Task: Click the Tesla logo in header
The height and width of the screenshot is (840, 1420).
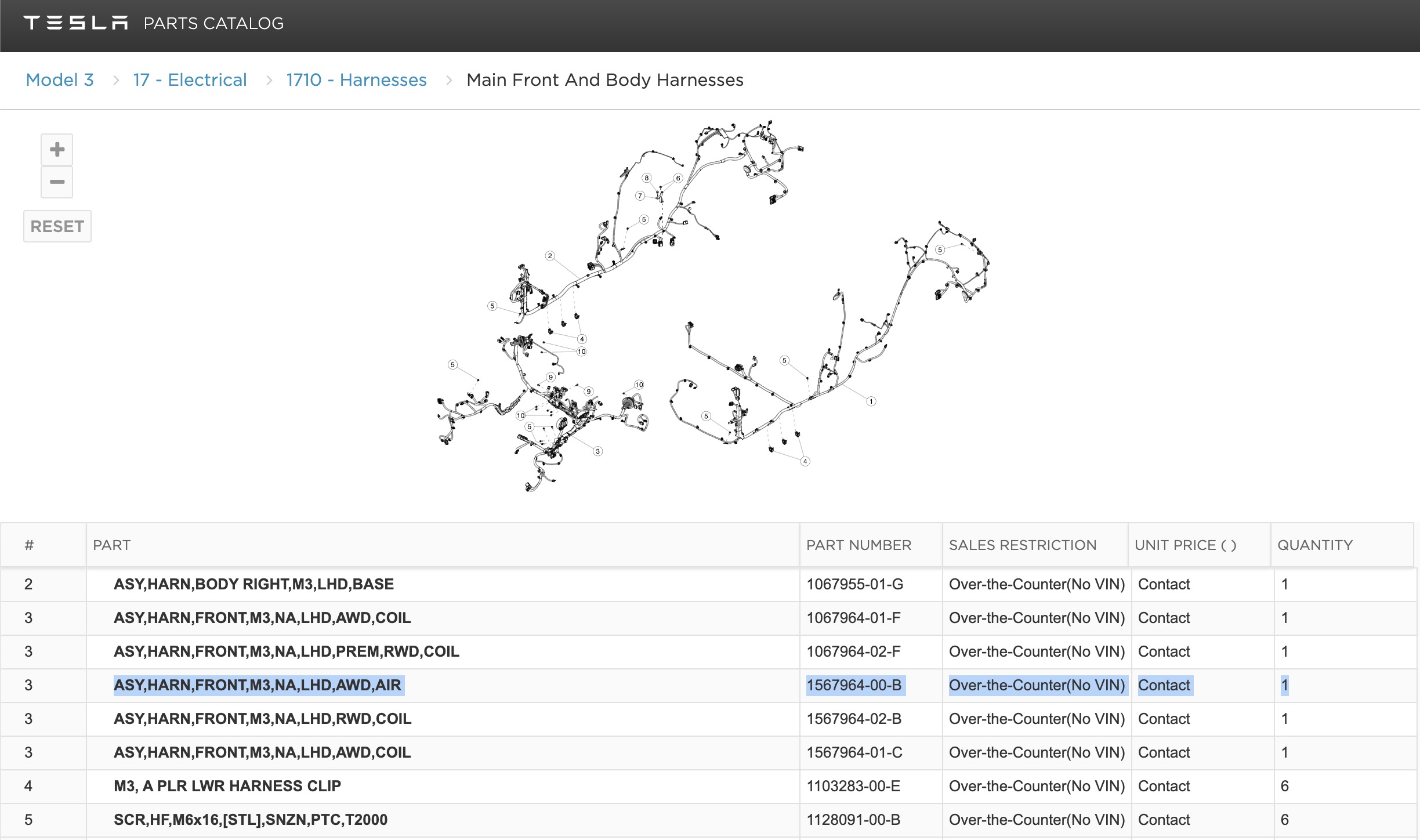Action: tap(75, 23)
